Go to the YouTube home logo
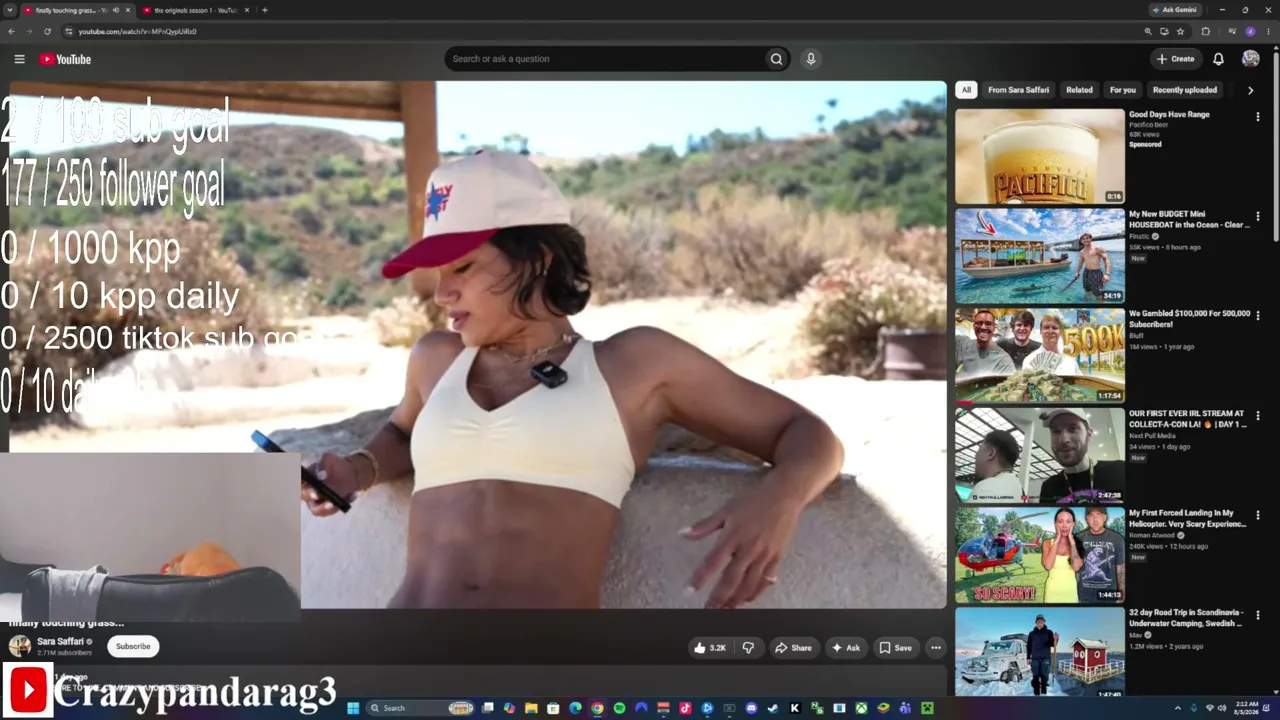The width and height of the screenshot is (1280, 720). (x=65, y=59)
